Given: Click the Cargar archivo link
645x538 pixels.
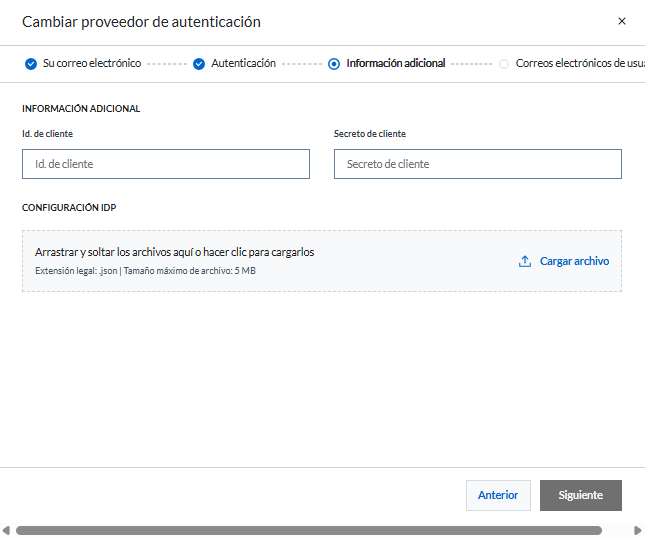Looking at the screenshot, I should (574, 261).
